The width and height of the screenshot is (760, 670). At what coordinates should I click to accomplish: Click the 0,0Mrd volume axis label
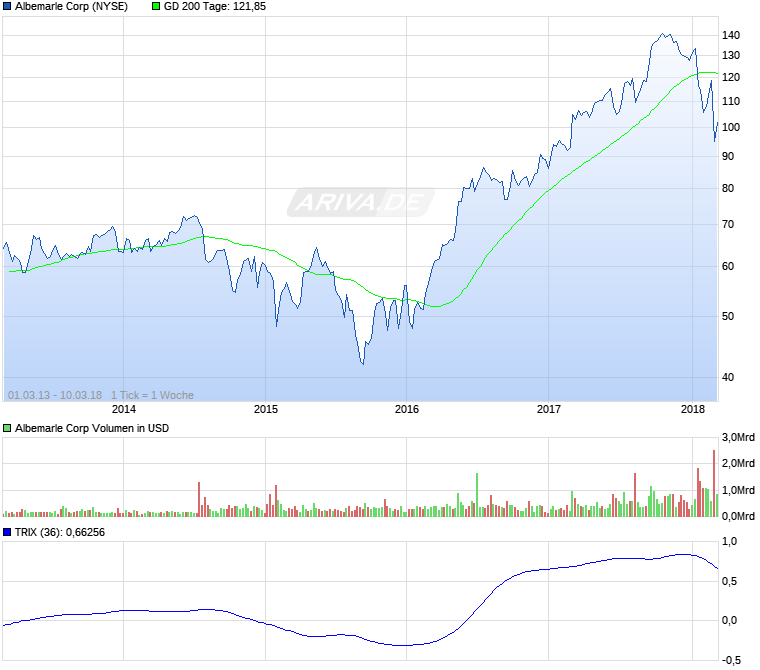738,517
